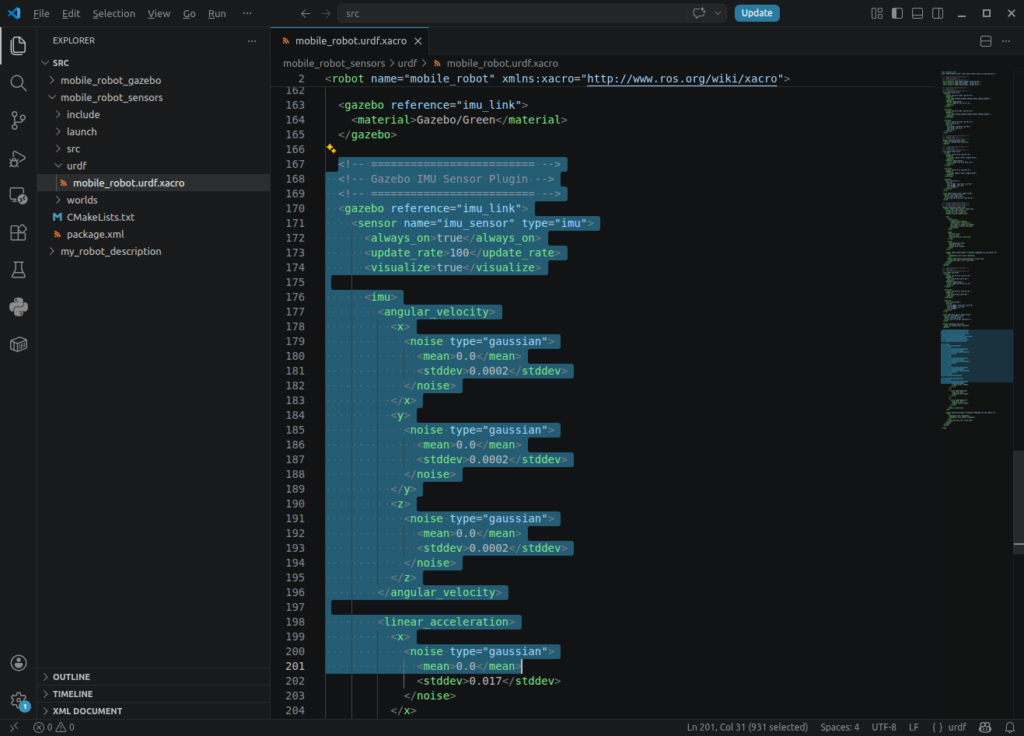
Task: Collapse the mobile_robot_sensors folder
Action: [x=154, y=97]
